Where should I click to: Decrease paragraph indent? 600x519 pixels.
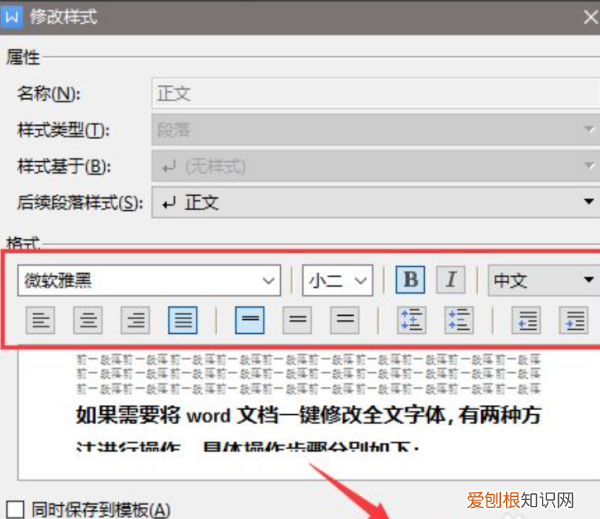click(527, 320)
